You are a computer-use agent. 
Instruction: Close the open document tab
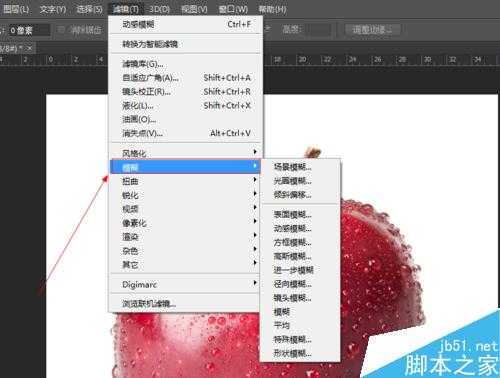click(x=30, y=49)
